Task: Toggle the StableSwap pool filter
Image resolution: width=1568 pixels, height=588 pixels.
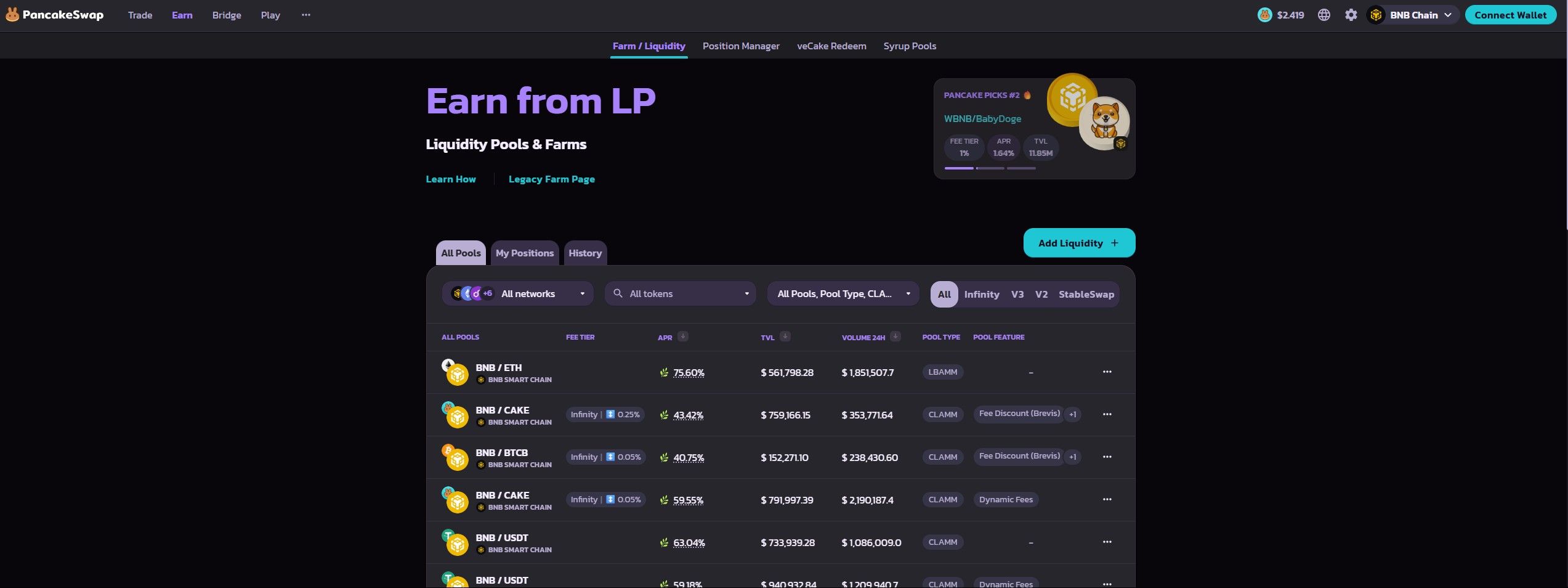Action: pyautogui.click(x=1086, y=295)
